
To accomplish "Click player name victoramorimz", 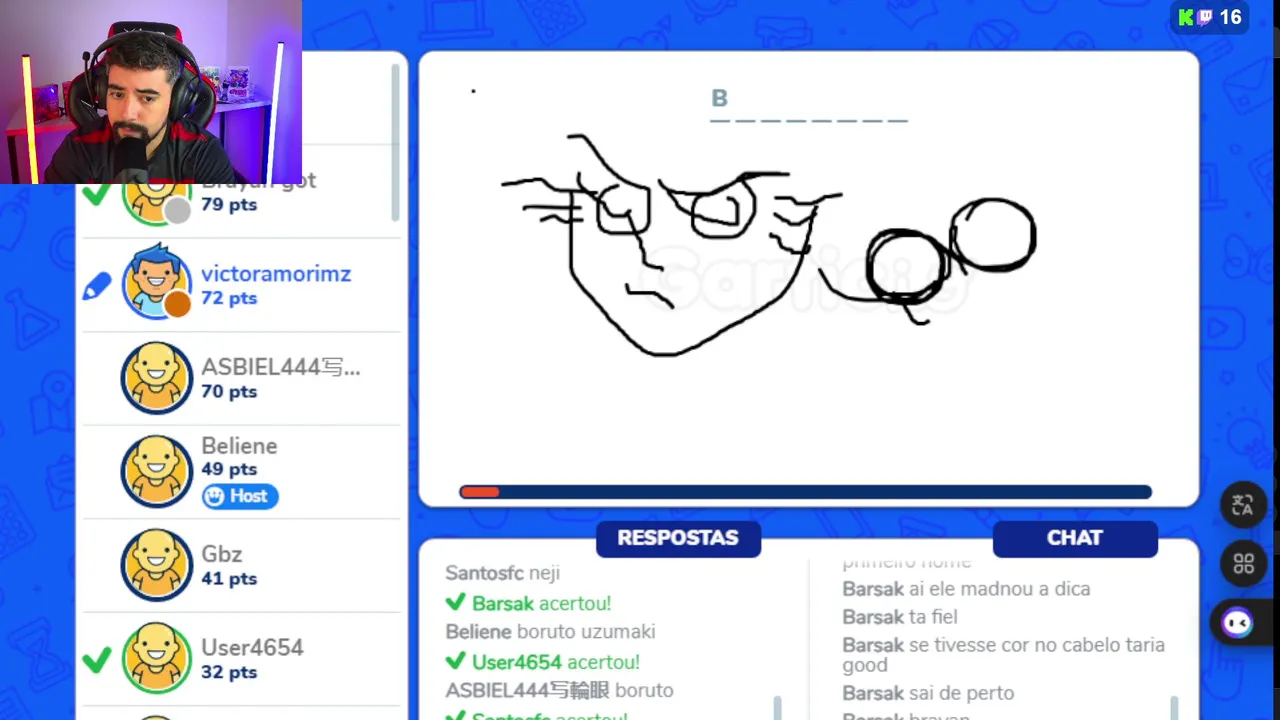I will pos(276,274).
